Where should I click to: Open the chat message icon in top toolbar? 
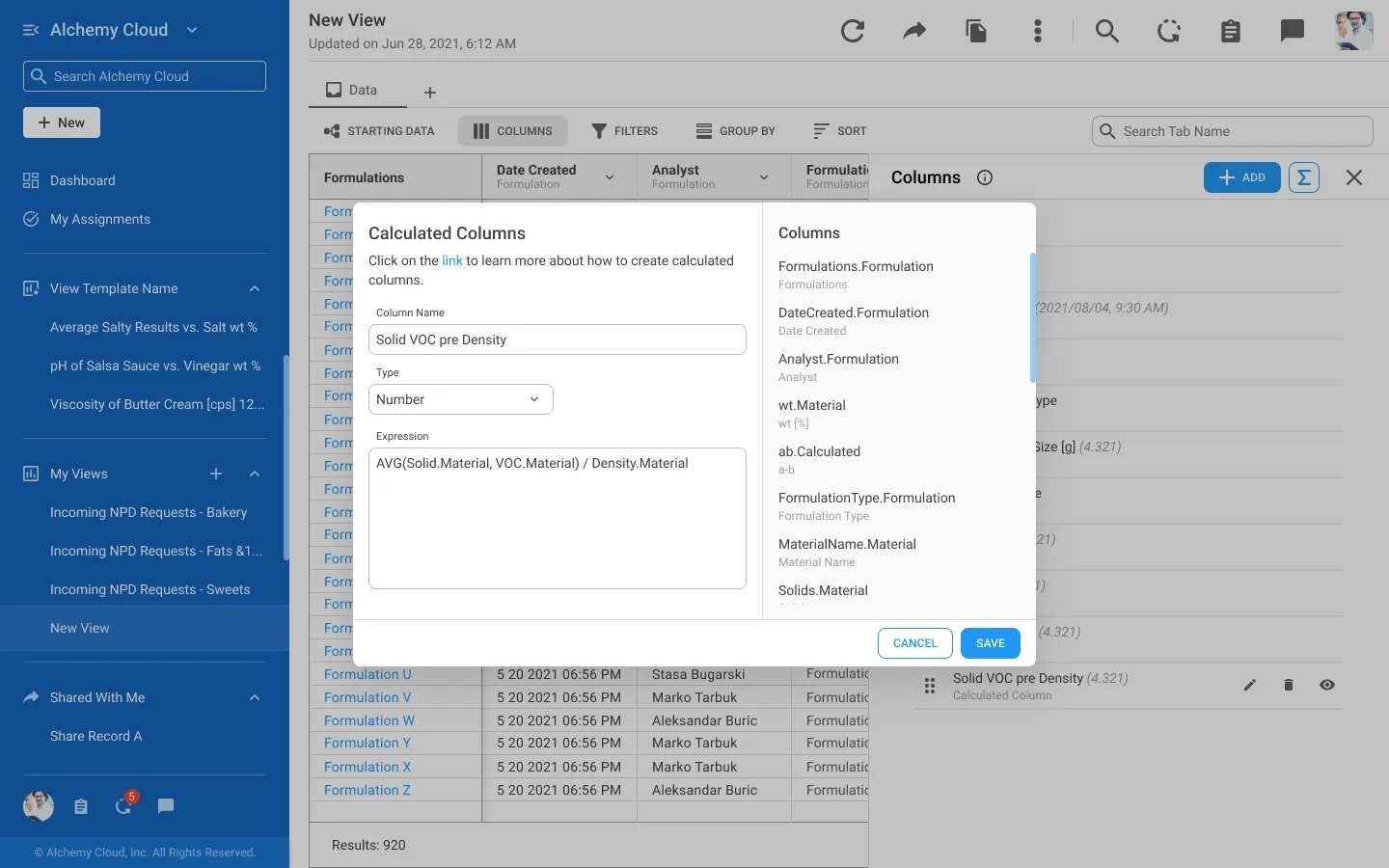(x=1293, y=31)
